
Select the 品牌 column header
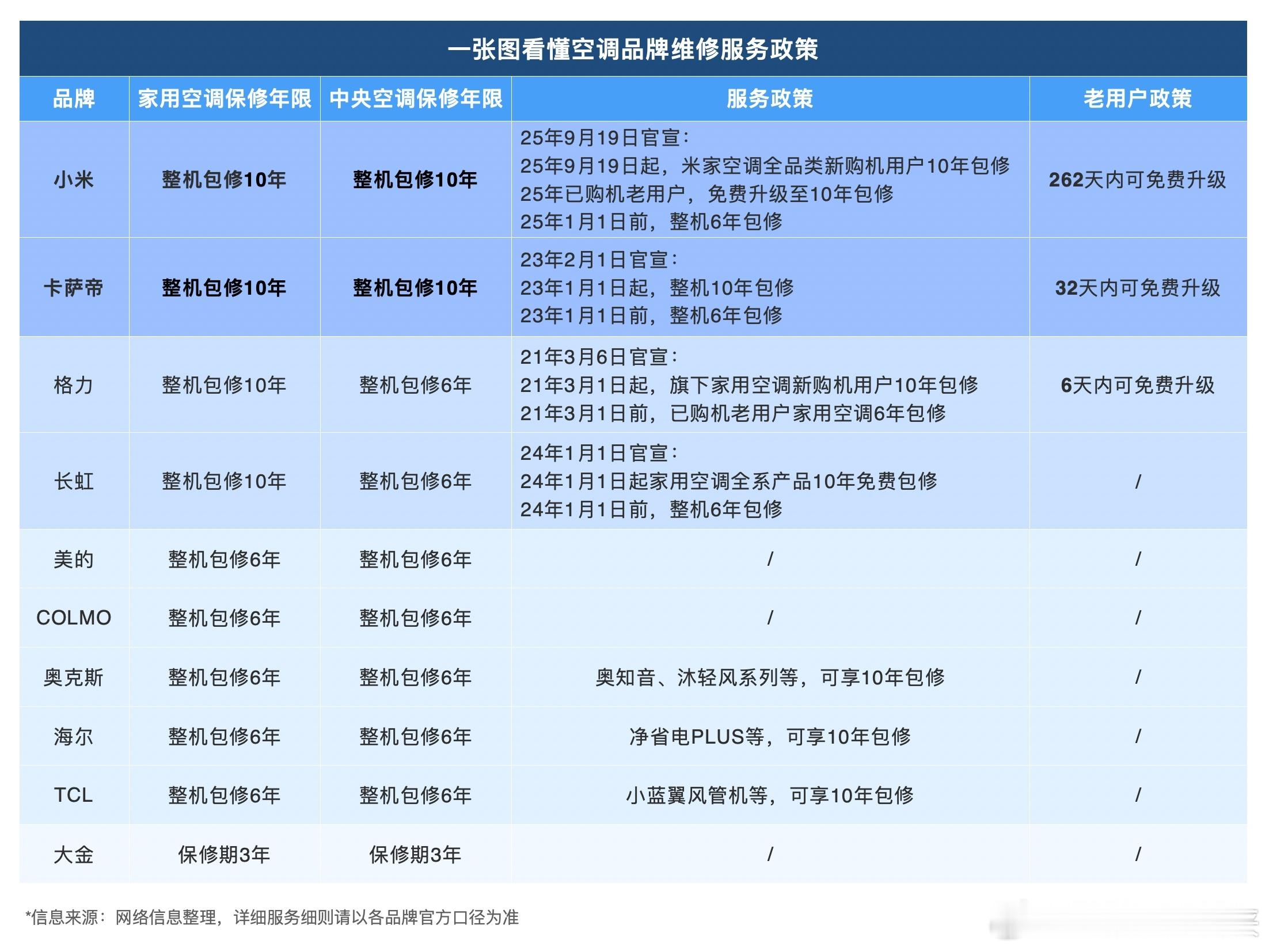click(x=74, y=98)
